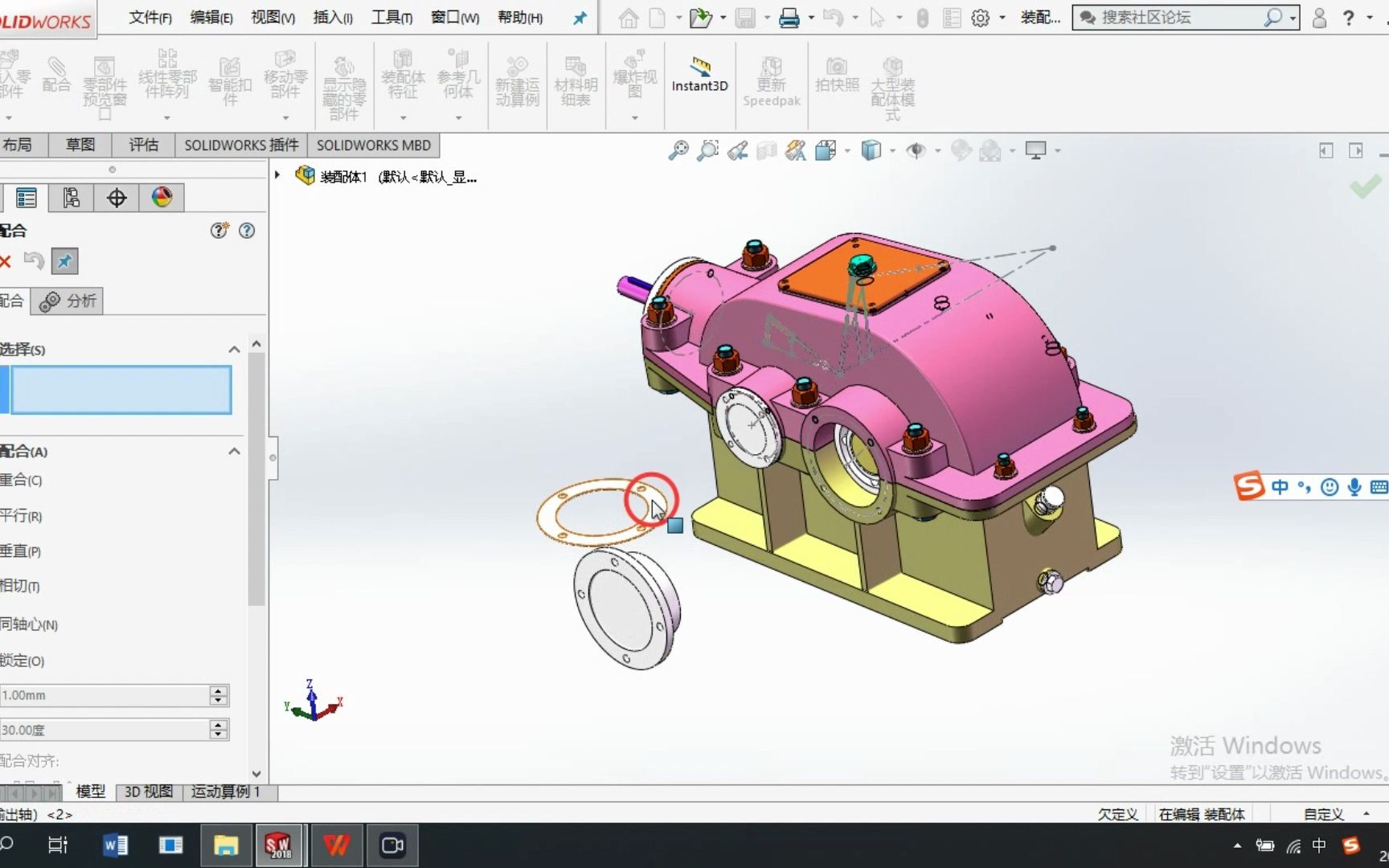Collapse the 配合(A) mates section
Screen dimensions: 1389x868
pyautogui.click(x=234, y=451)
